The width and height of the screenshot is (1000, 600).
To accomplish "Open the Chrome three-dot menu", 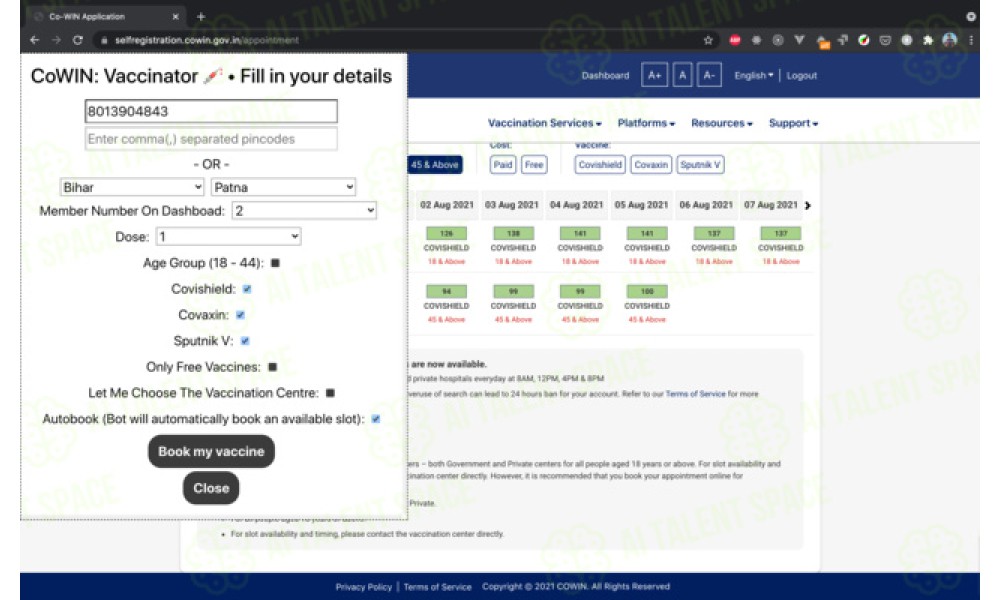I will point(971,40).
